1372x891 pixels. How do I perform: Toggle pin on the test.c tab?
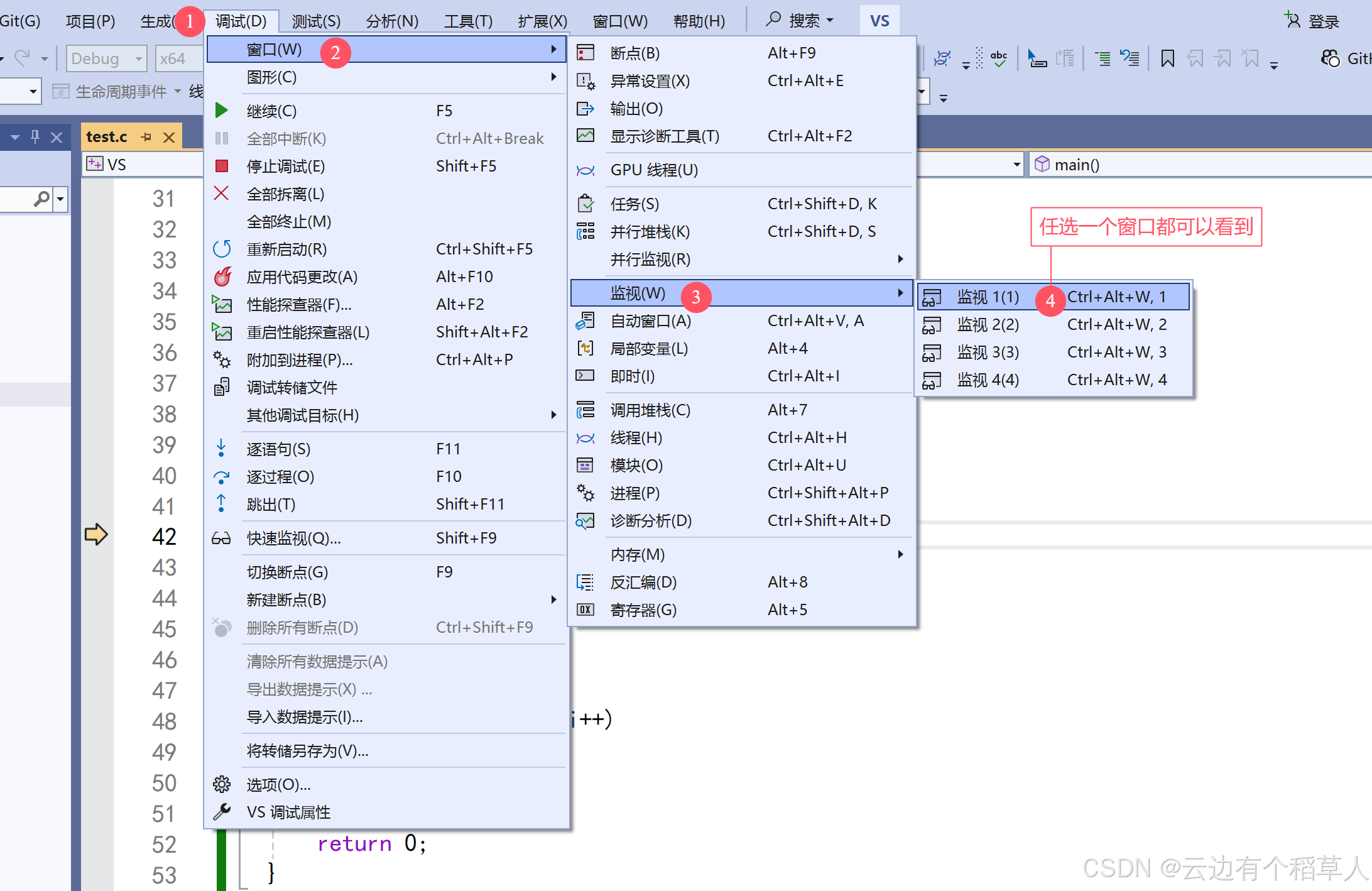click(146, 136)
